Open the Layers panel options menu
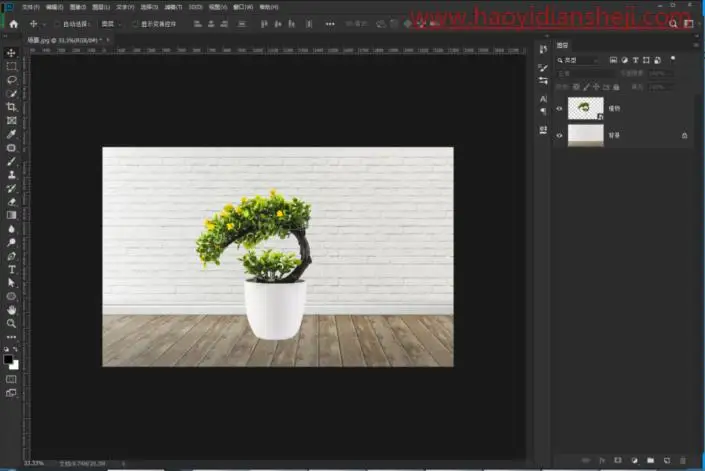Viewport: 705px width, 471px height. click(x=696, y=45)
